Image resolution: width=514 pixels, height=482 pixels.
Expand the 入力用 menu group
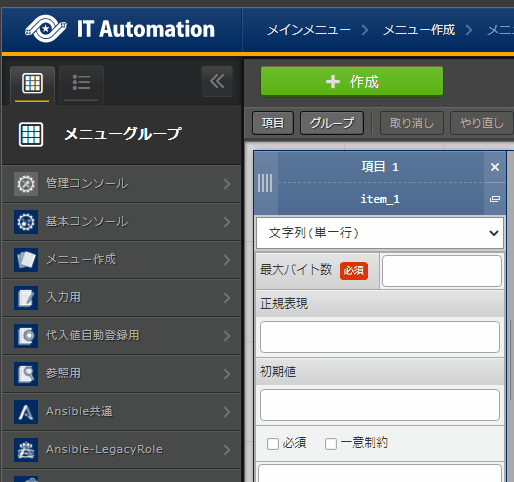pyautogui.click(x=121, y=298)
